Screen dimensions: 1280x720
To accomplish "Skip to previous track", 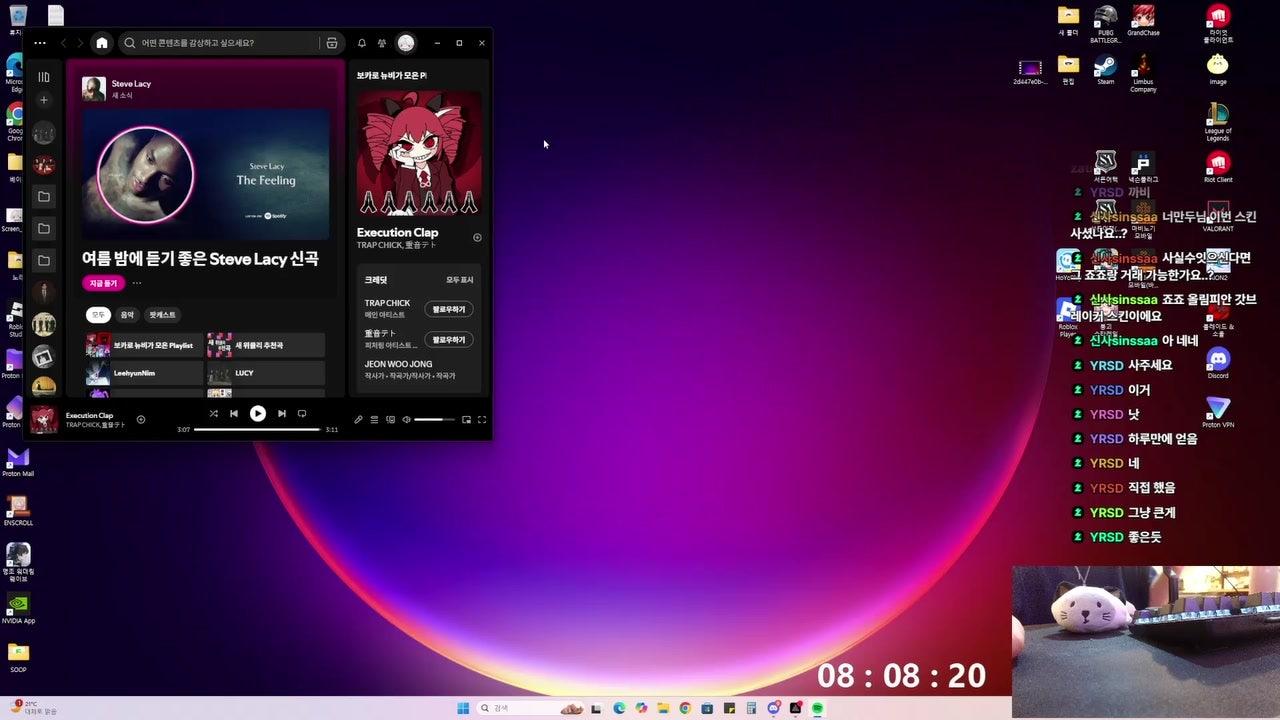I will tap(234, 413).
